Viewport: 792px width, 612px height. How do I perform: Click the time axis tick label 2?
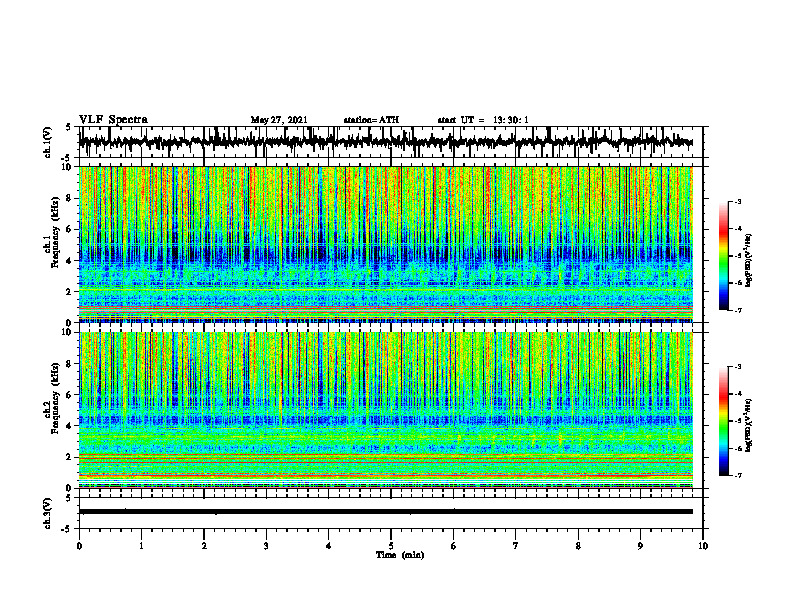(x=204, y=546)
